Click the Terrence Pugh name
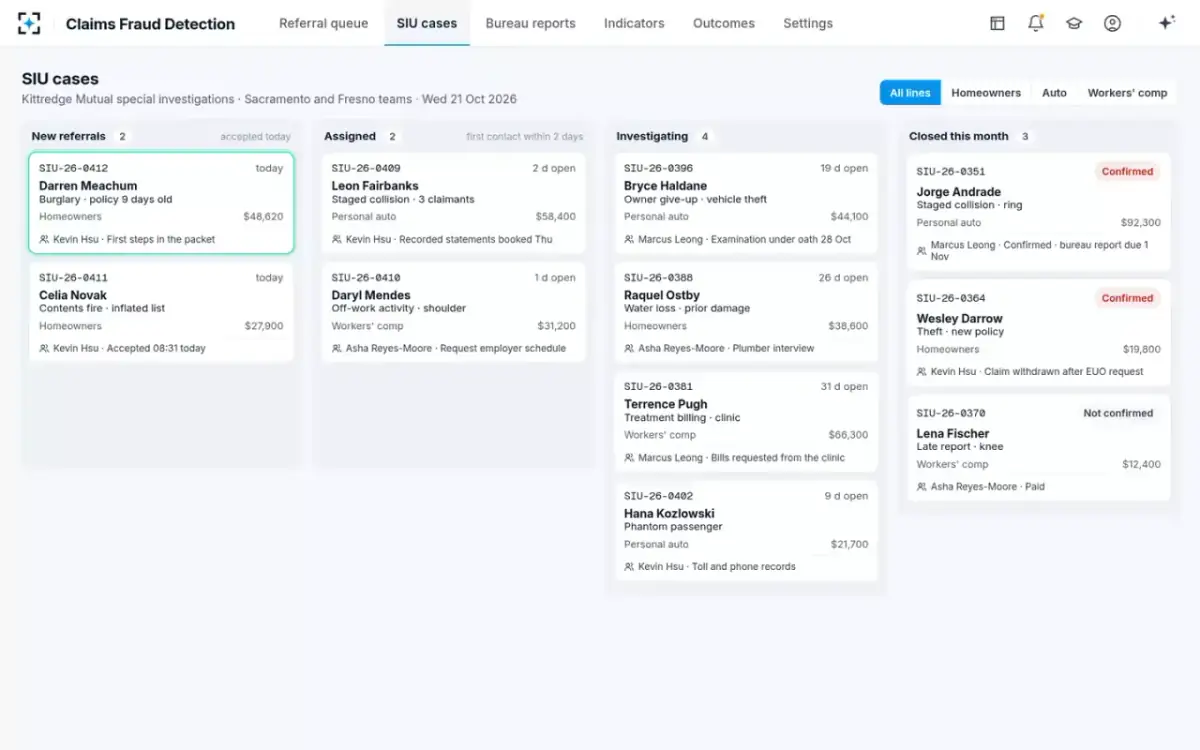This screenshot has width=1200, height=750. [665, 404]
